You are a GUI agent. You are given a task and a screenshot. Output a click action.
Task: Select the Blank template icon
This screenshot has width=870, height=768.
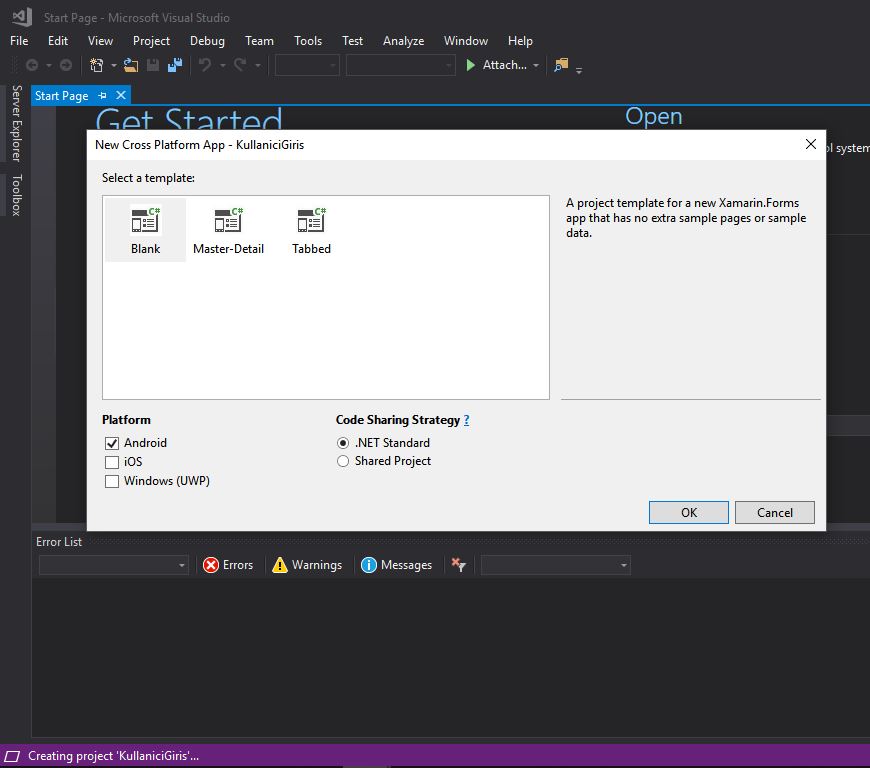(145, 220)
